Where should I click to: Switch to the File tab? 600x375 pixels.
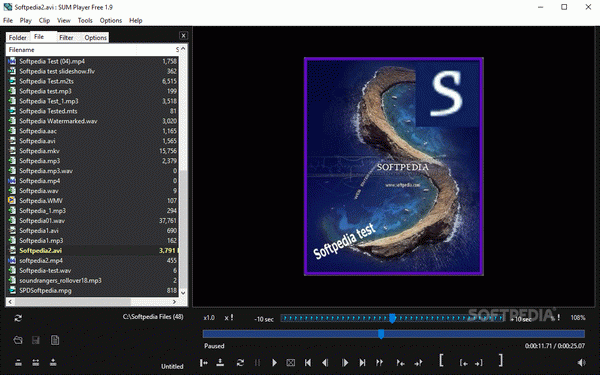pos(39,37)
